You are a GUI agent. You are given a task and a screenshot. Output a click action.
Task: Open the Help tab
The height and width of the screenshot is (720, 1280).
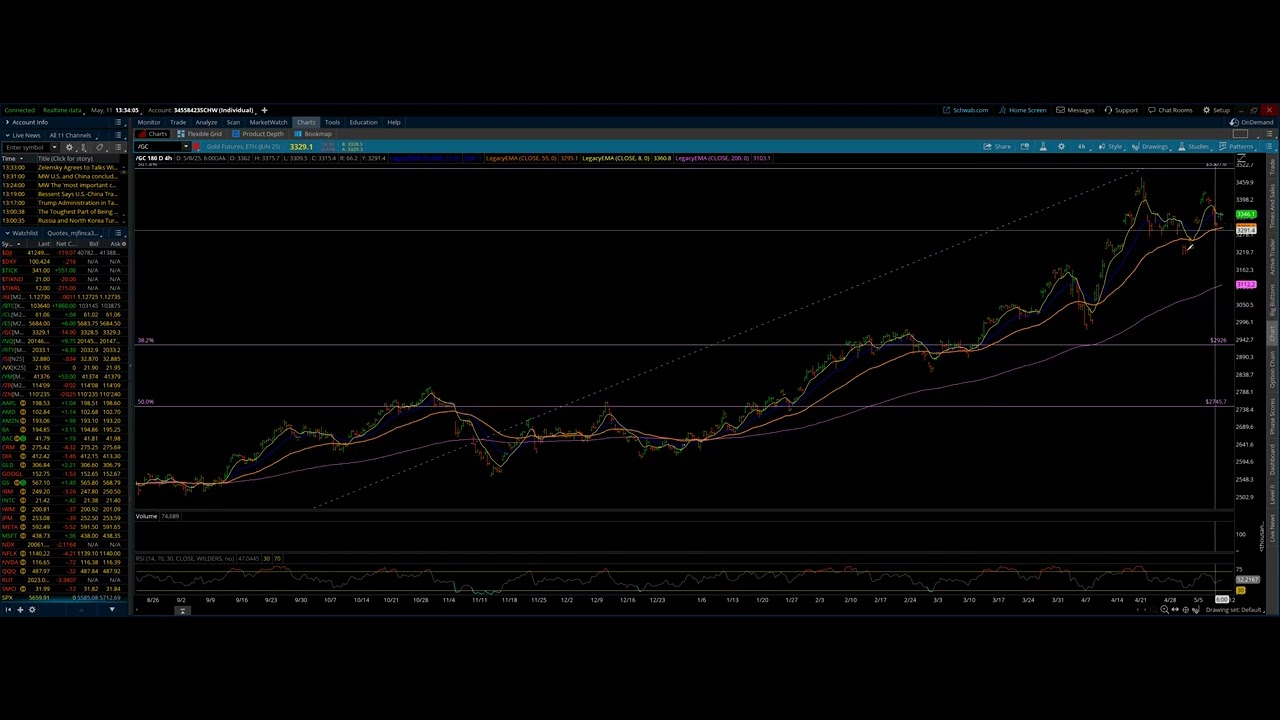pyautogui.click(x=394, y=122)
